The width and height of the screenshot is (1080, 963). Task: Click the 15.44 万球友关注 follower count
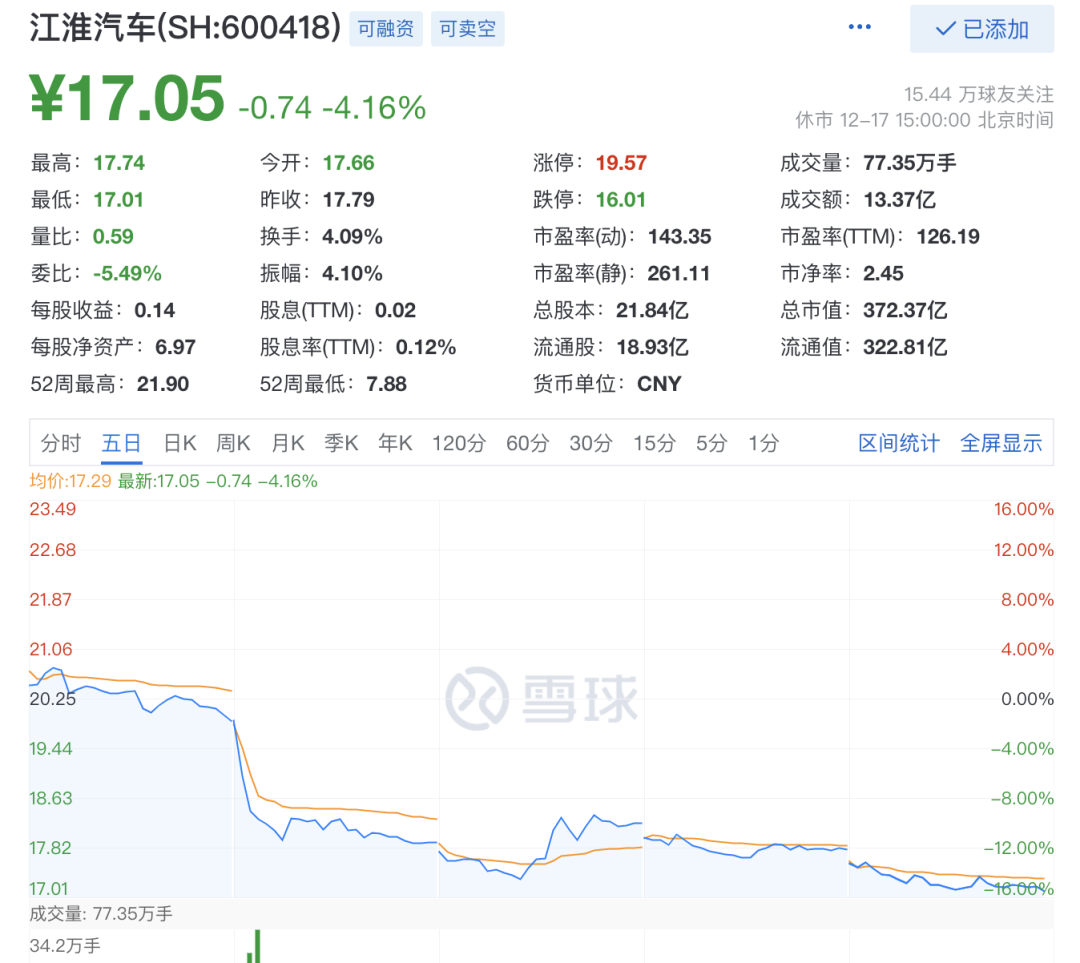coord(978,94)
